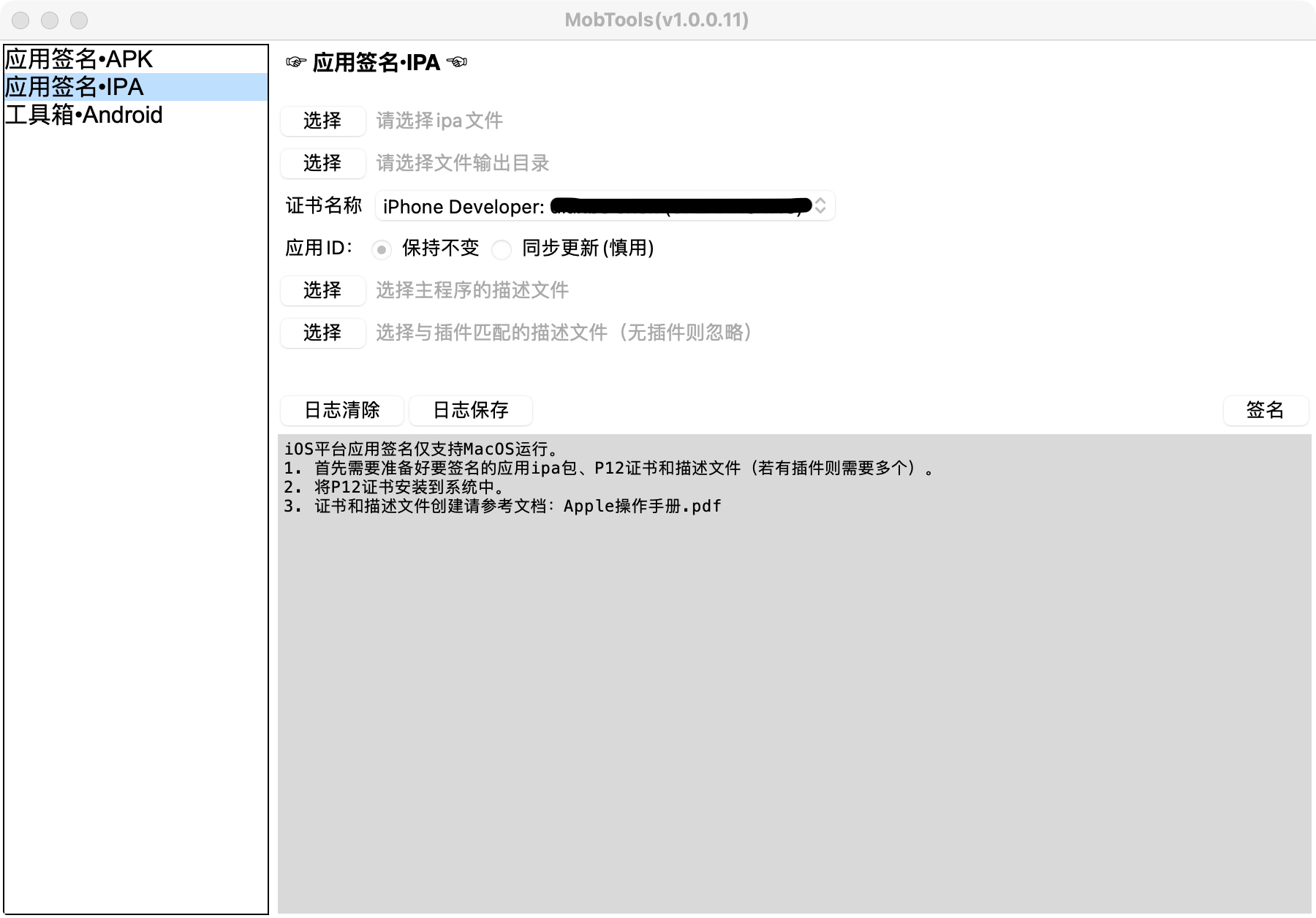Select 应用签名•IPA sidebar item

pyautogui.click(x=136, y=87)
